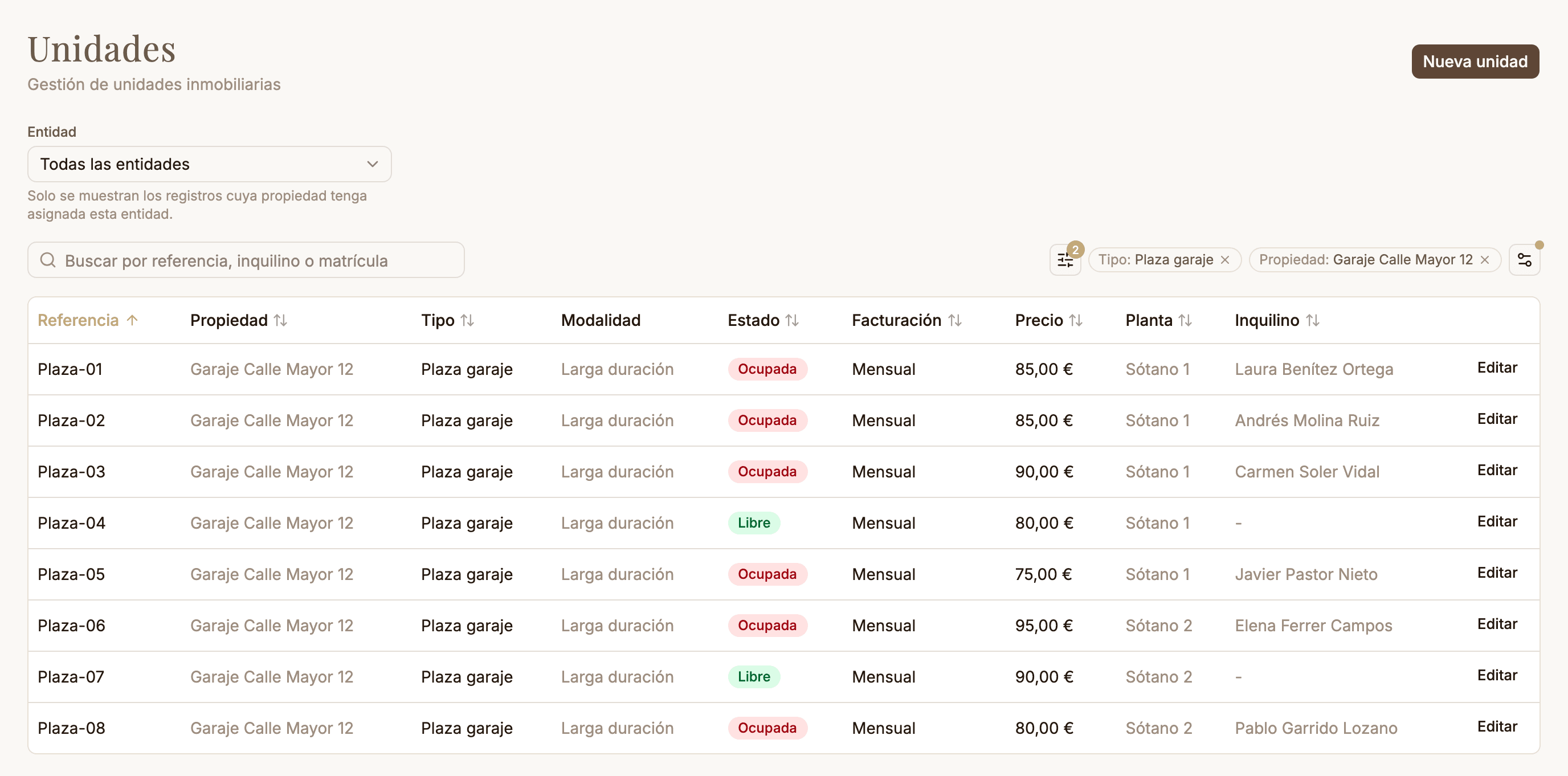The height and width of the screenshot is (776, 1568).
Task: Sort table by Propiedad column arrows
Action: point(280,320)
